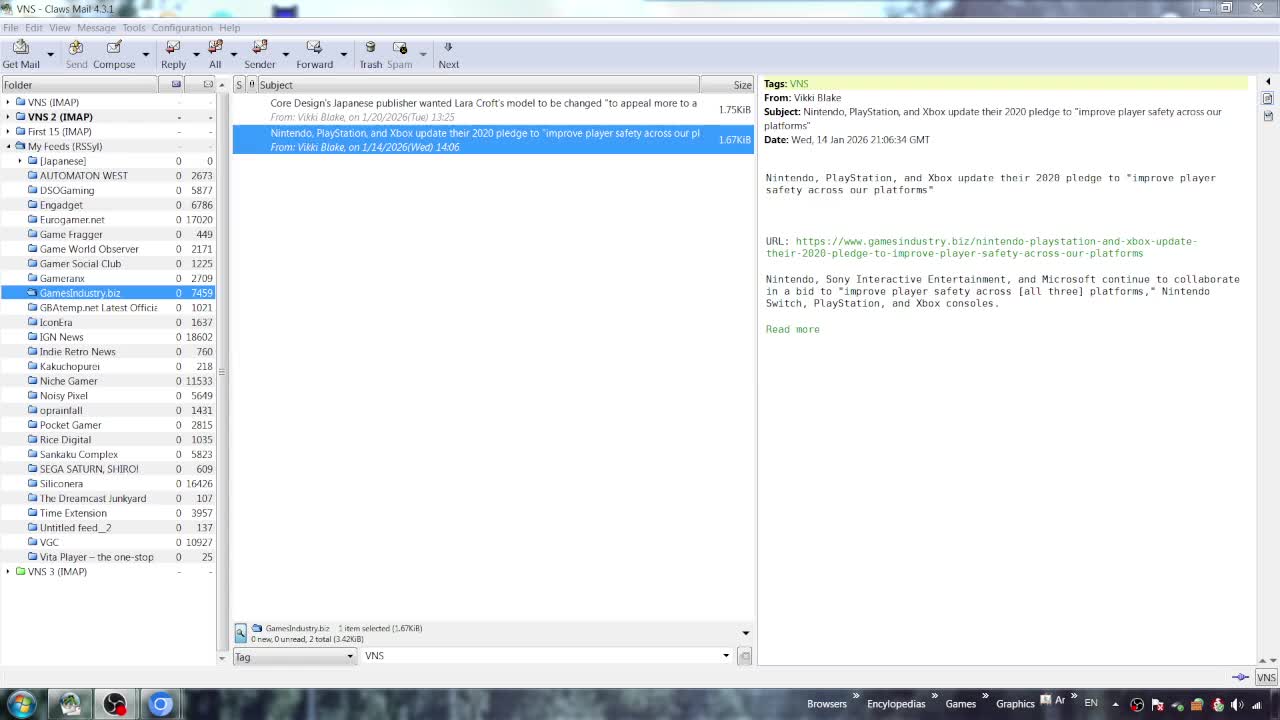Toggle the quick search magnifier icon

pyautogui.click(x=241, y=633)
